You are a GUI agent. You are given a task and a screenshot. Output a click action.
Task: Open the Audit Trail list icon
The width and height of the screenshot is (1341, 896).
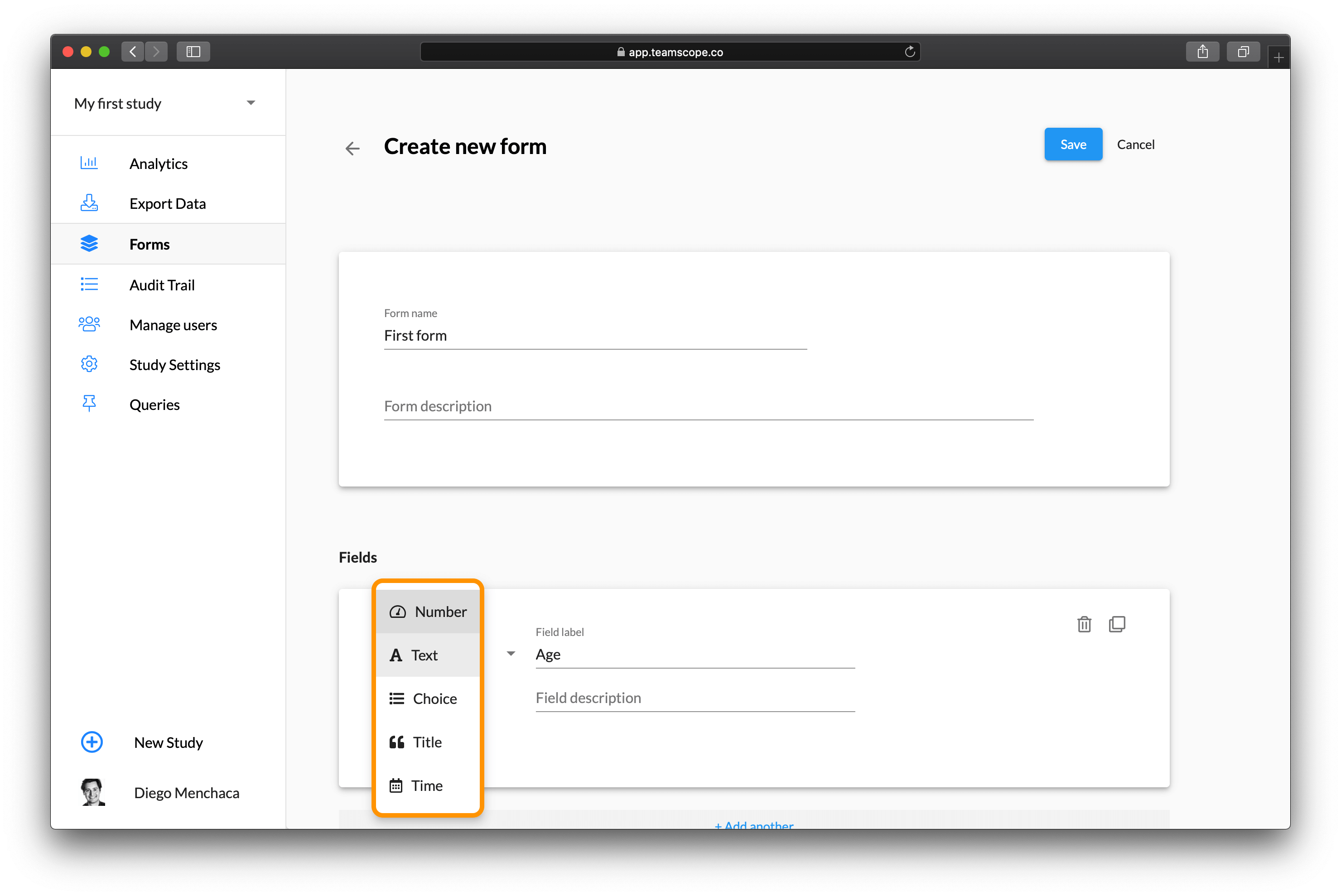(x=89, y=284)
